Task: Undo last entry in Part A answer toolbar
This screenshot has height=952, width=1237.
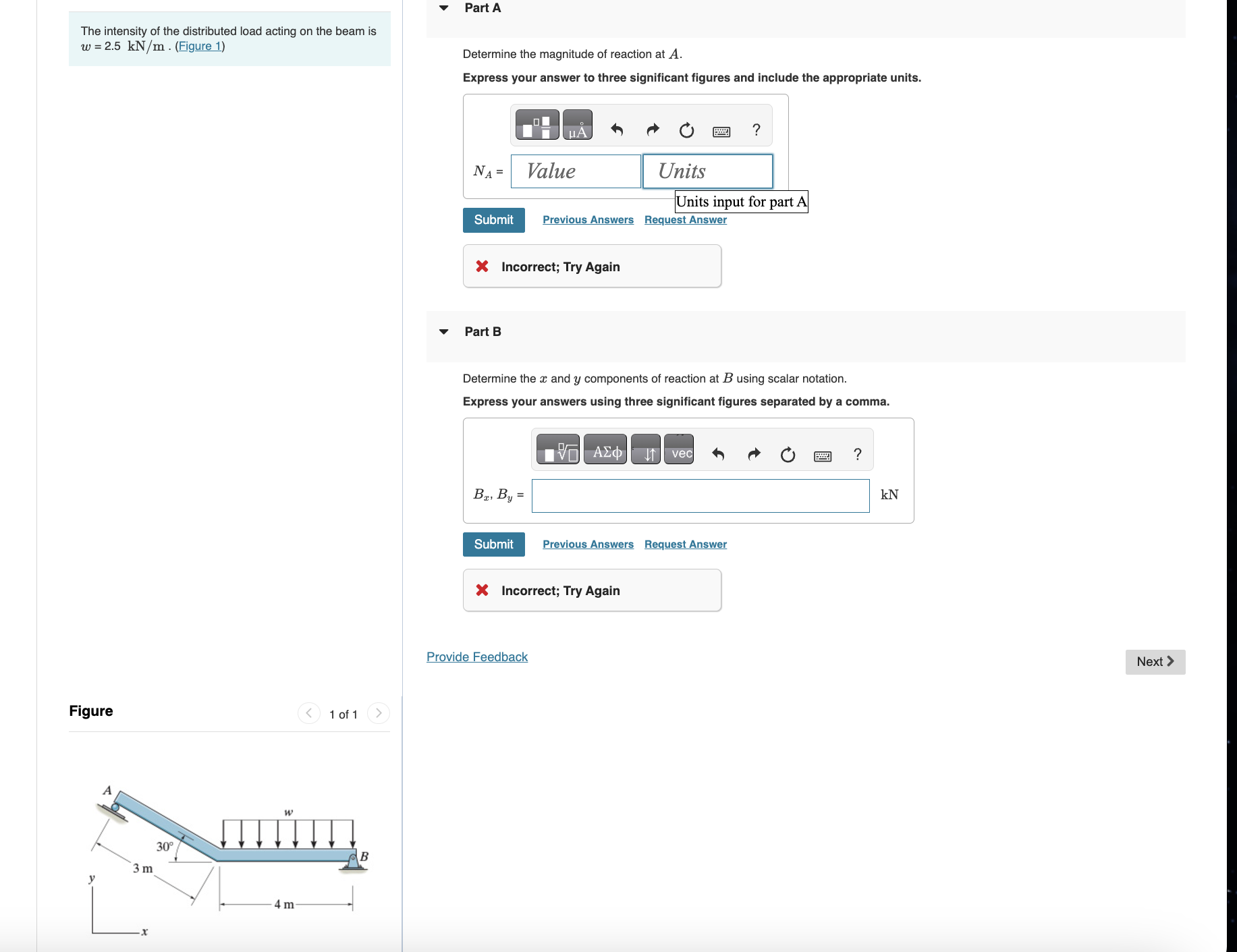Action: (616, 130)
